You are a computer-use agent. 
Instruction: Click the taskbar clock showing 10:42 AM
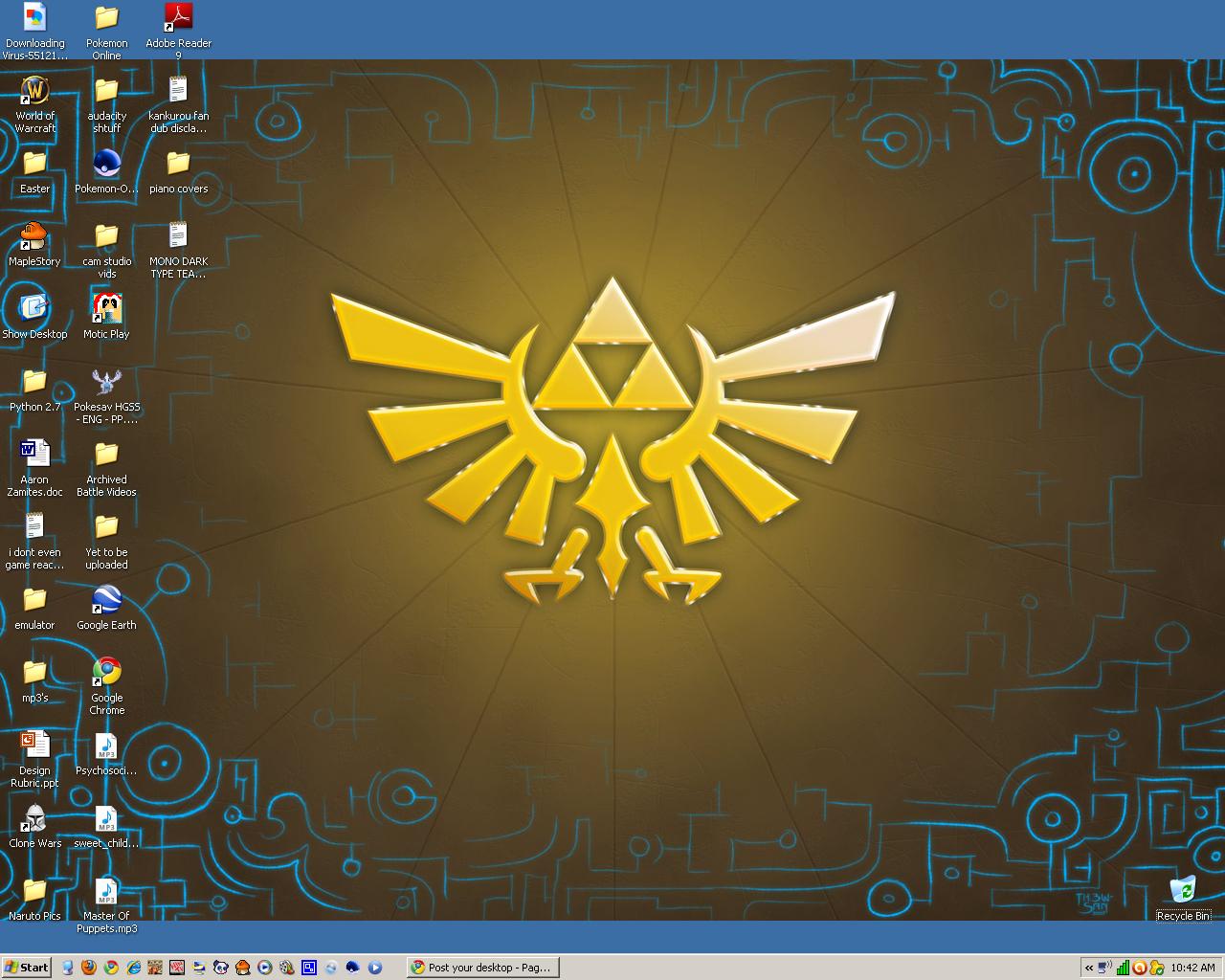pyautogui.click(x=1192, y=968)
